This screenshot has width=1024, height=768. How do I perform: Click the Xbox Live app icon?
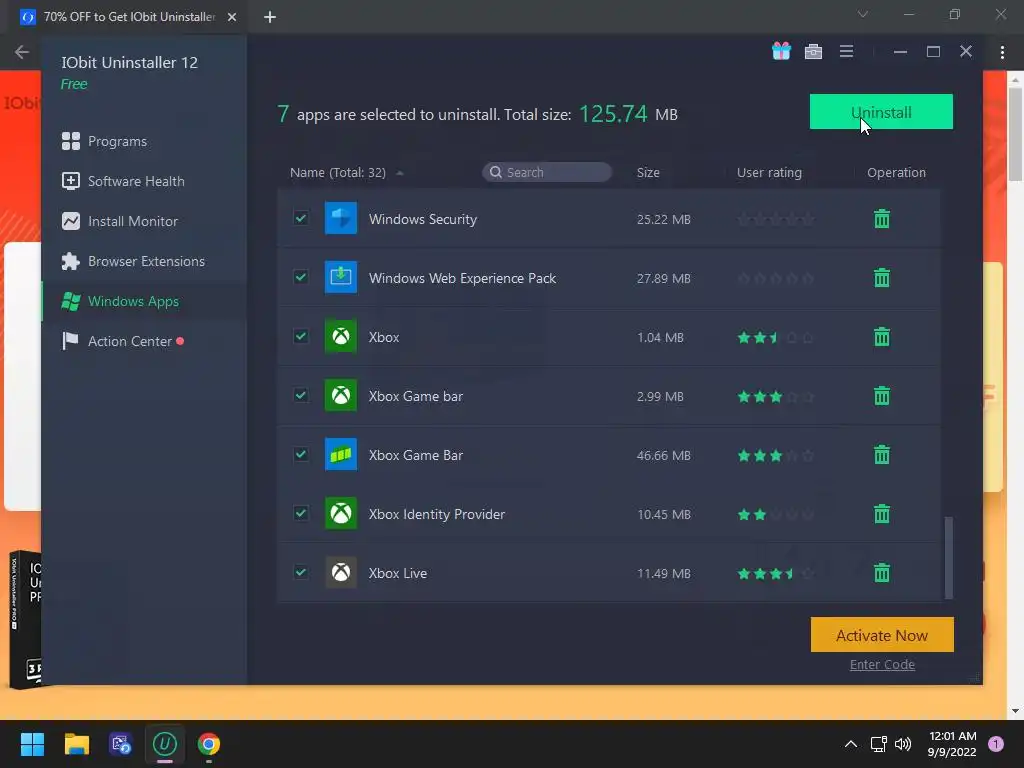(341, 573)
